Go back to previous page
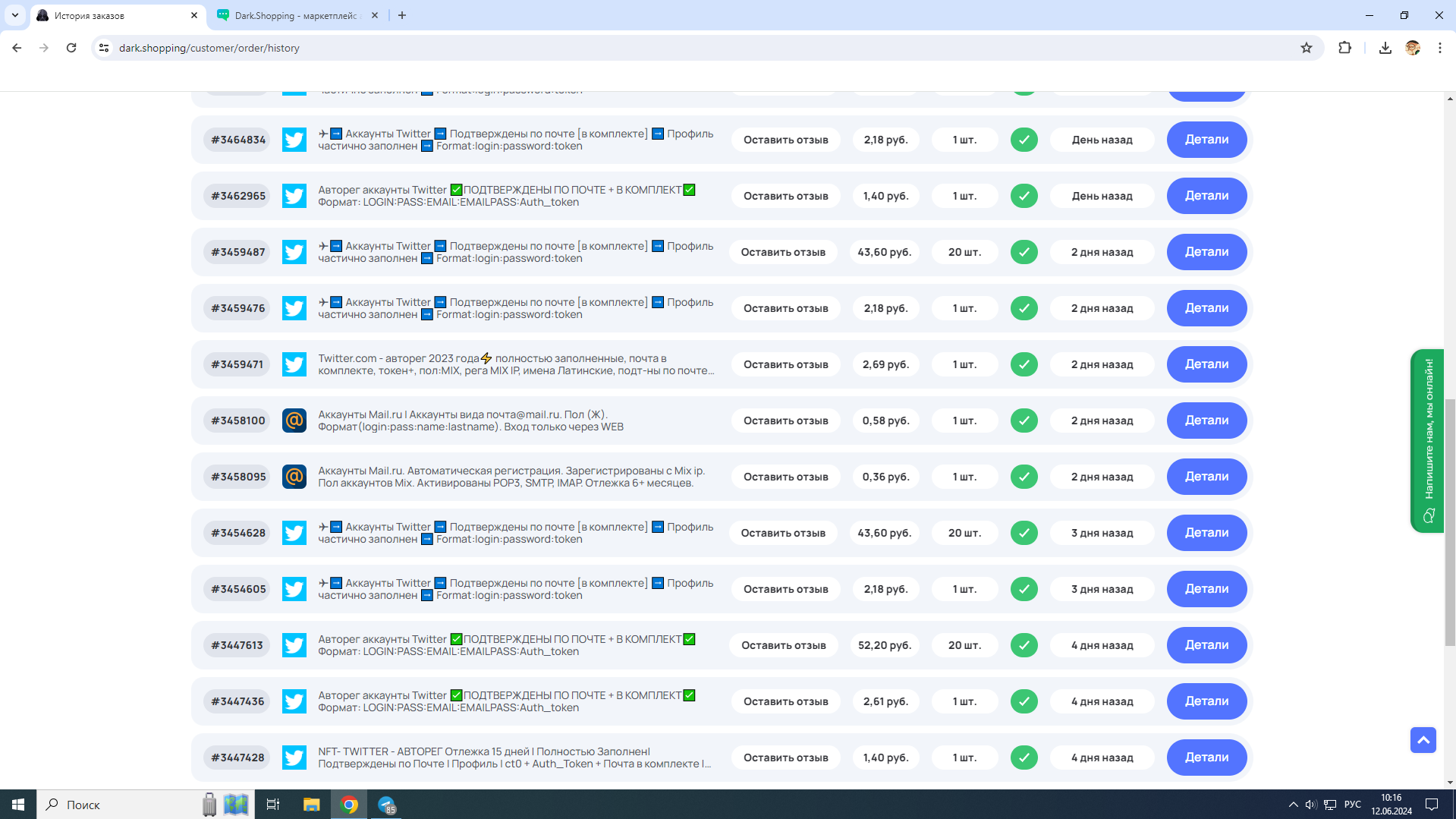The width and height of the screenshot is (1456, 819). coord(17,48)
